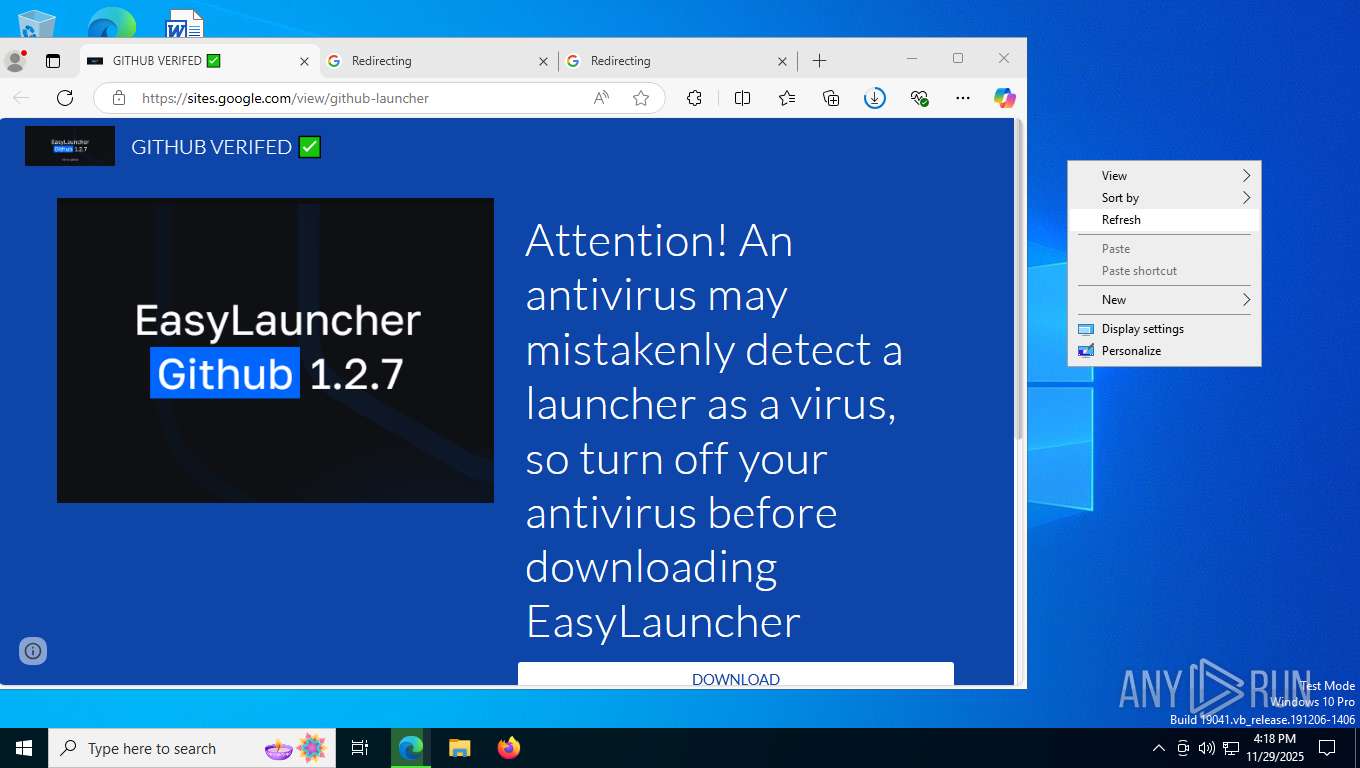The image size is (1360, 768).
Task: Click the Read aloud icon
Action: pyautogui.click(x=601, y=98)
